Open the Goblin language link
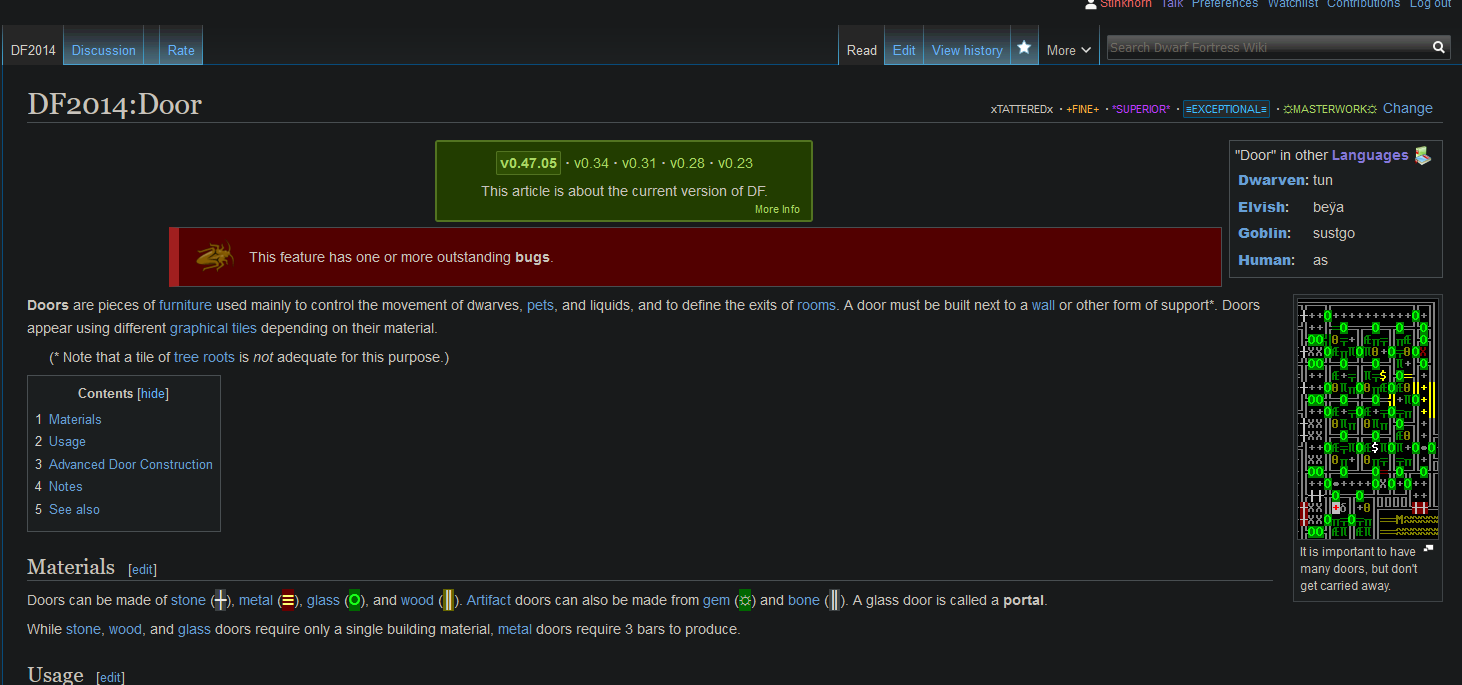Image resolution: width=1462 pixels, height=685 pixels. [x=1263, y=233]
